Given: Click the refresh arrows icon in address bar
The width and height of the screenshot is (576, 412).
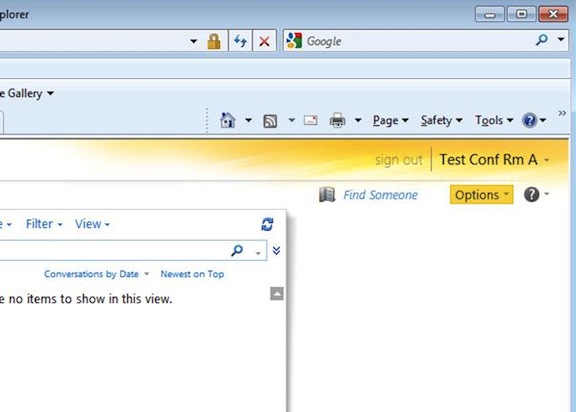Looking at the screenshot, I should click(241, 41).
